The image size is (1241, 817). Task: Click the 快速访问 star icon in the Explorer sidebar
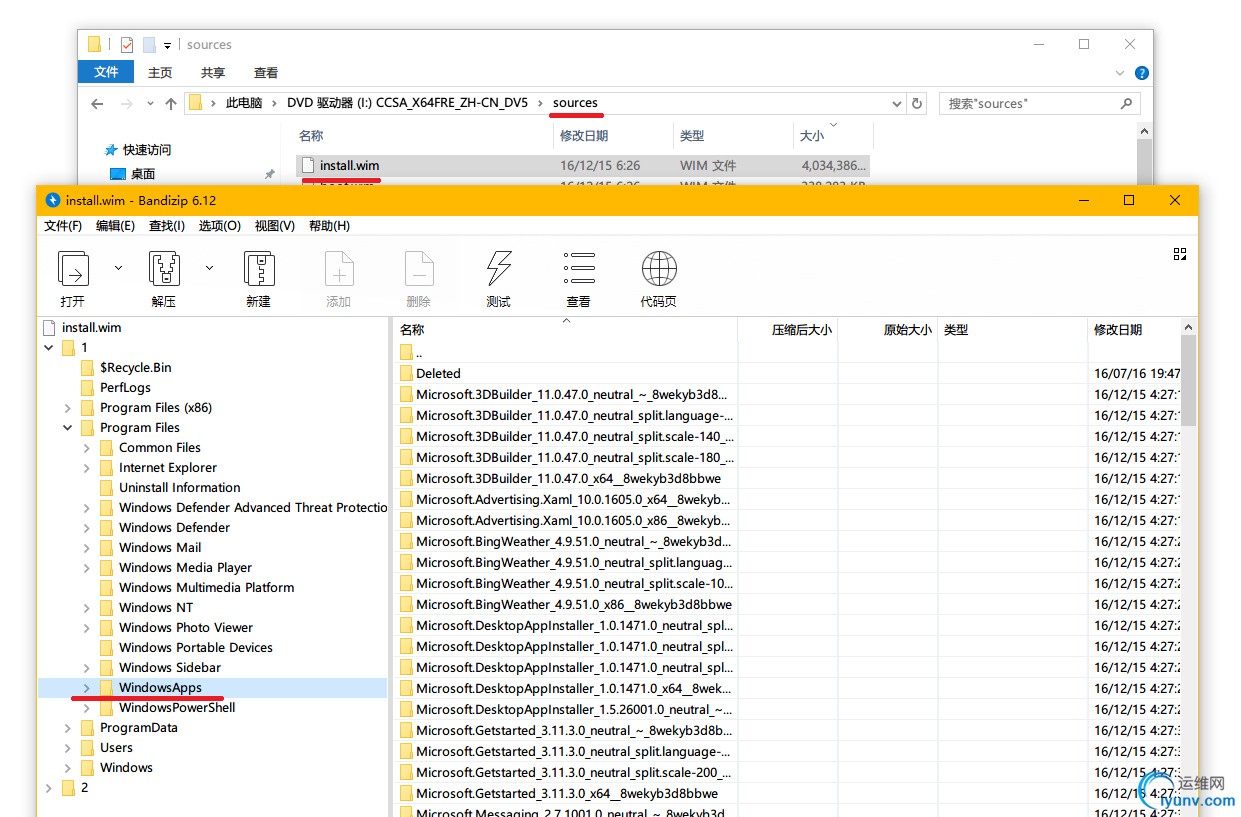pyautogui.click(x=111, y=150)
